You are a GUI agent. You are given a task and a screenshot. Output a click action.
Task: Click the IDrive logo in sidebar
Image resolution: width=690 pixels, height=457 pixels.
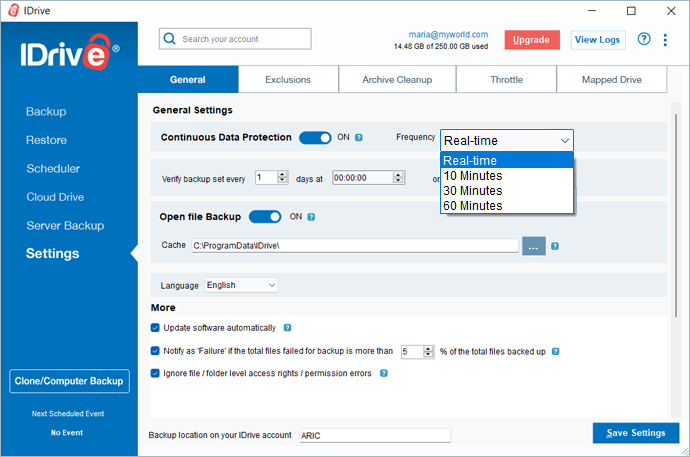pyautogui.click(x=70, y=52)
